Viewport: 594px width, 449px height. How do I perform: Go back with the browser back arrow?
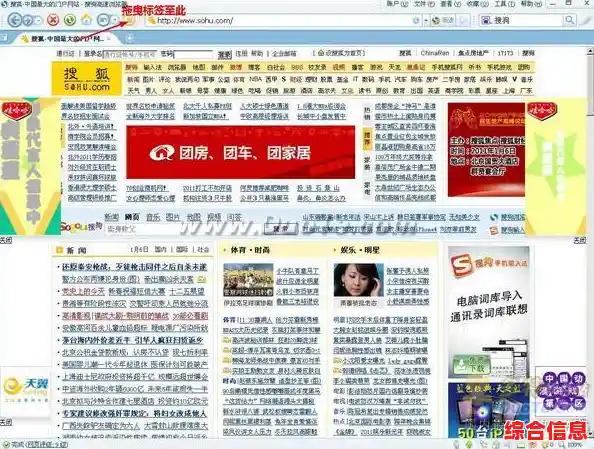(x=14, y=20)
